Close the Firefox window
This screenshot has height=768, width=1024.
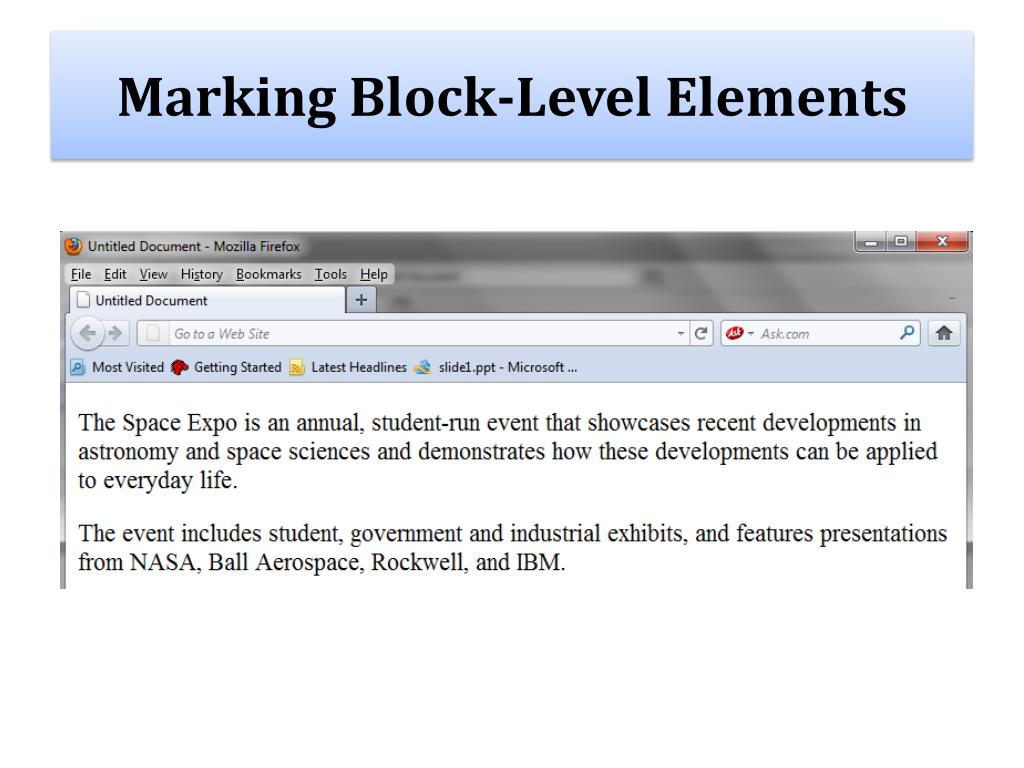click(x=942, y=242)
